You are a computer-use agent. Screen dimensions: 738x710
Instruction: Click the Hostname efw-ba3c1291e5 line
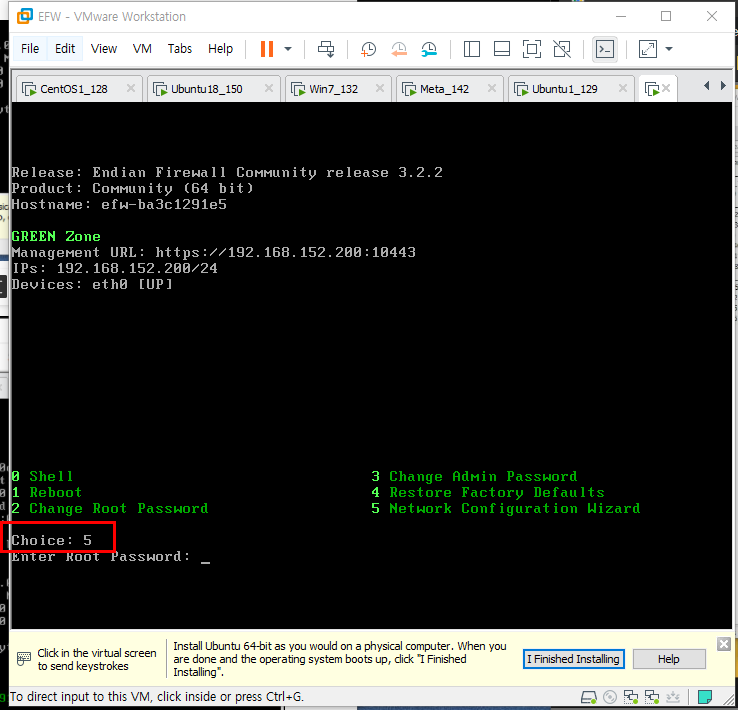(x=119, y=205)
